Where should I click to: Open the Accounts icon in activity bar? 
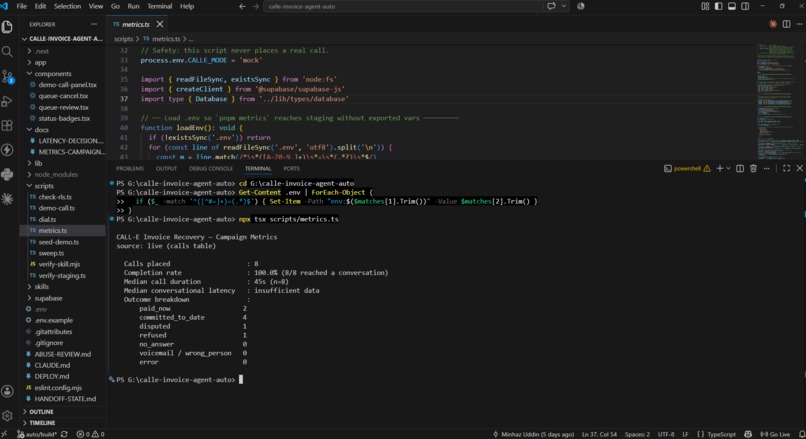pos(7,392)
